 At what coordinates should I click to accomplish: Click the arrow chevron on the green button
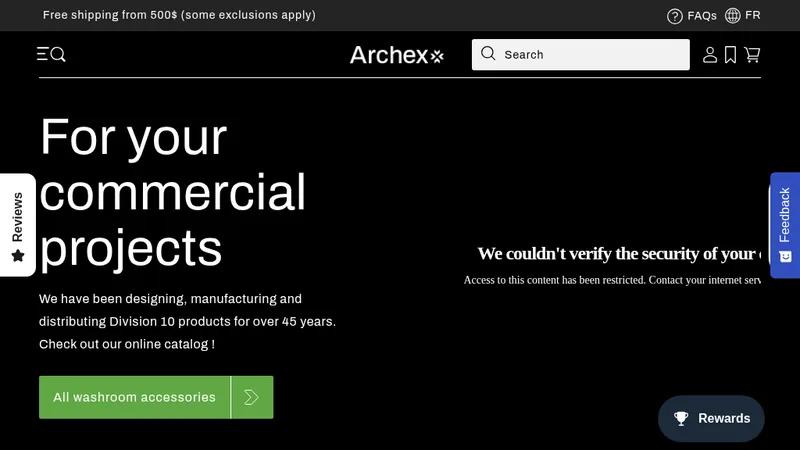pos(252,397)
